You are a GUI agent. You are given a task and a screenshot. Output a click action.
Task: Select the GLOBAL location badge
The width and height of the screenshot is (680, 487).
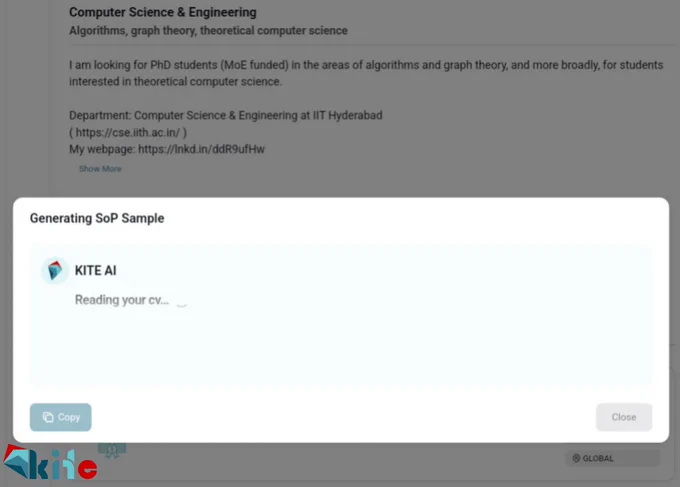tap(612, 458)
